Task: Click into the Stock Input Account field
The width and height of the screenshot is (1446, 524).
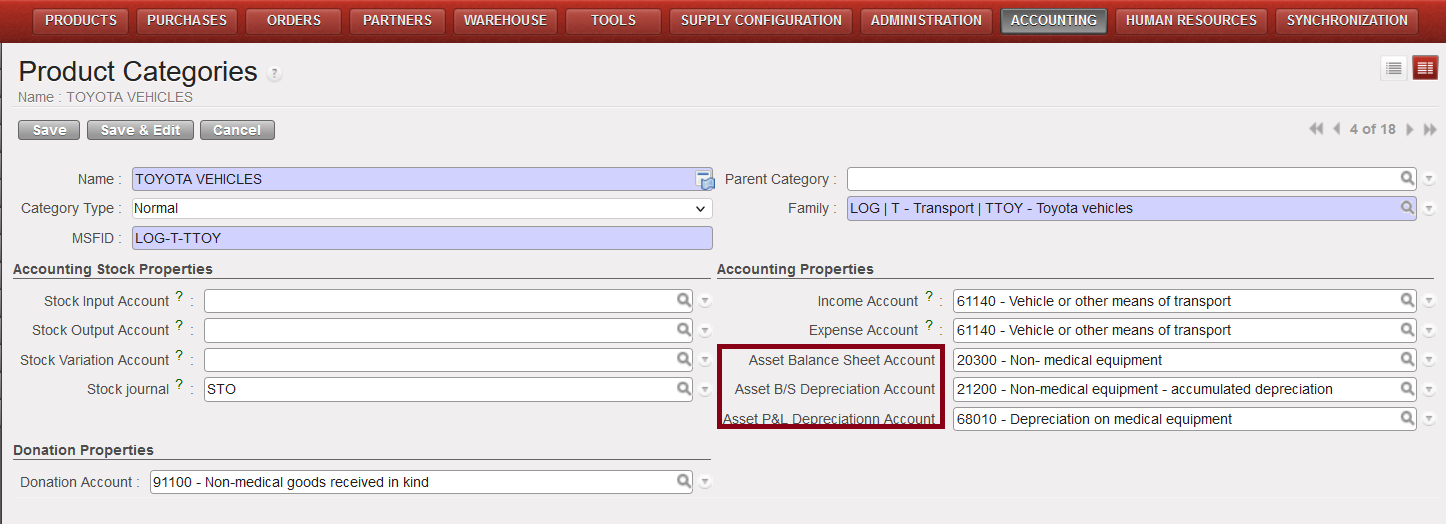Action: coord(438,301)
